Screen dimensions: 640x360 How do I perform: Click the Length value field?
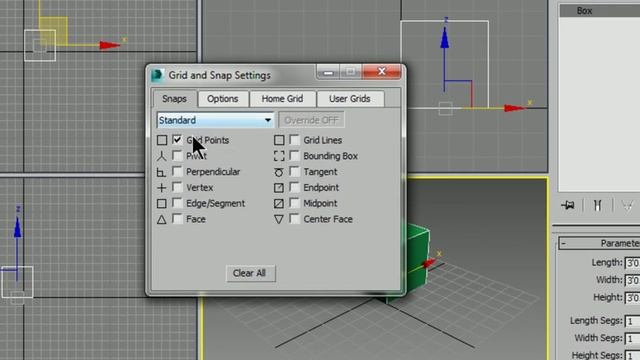[632, 263]
